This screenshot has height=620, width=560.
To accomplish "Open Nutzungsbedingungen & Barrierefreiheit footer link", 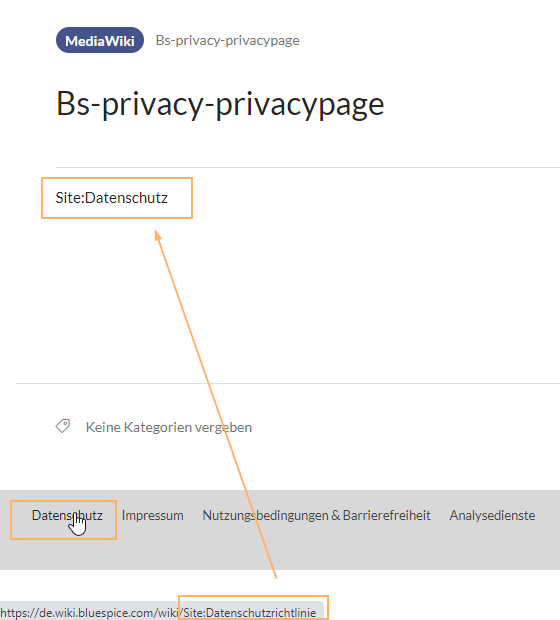I will pyautogui.click(x=316, y=515).
